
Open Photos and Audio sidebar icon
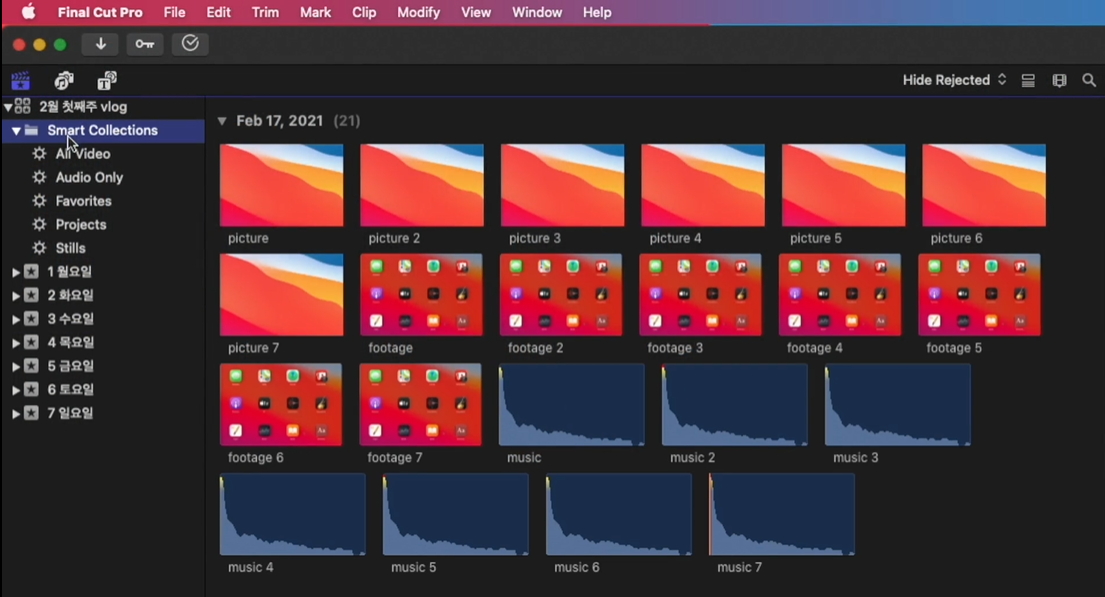(x=64, y=80)
